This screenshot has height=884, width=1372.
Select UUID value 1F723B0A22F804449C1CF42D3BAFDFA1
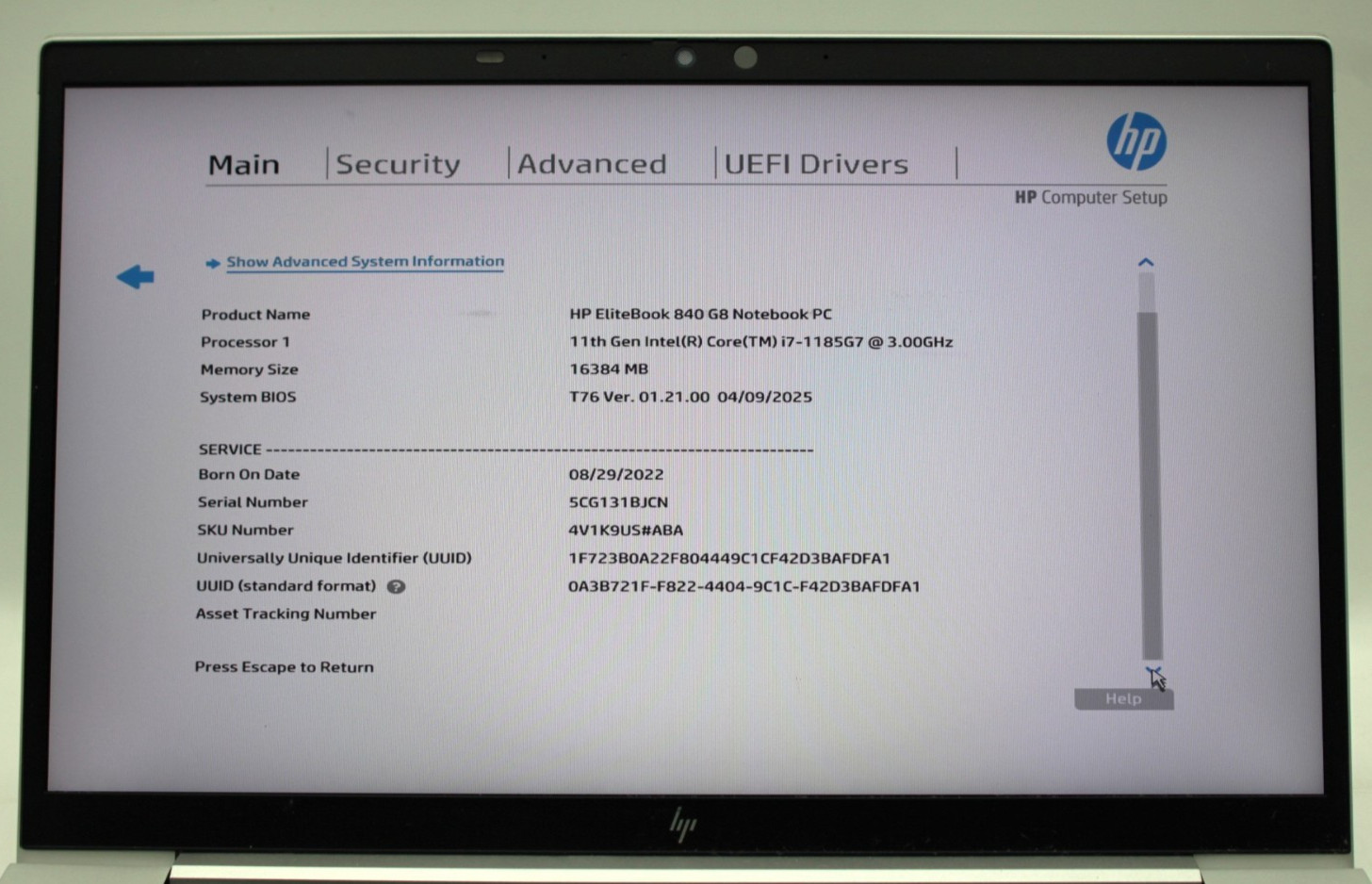[729, 558]
